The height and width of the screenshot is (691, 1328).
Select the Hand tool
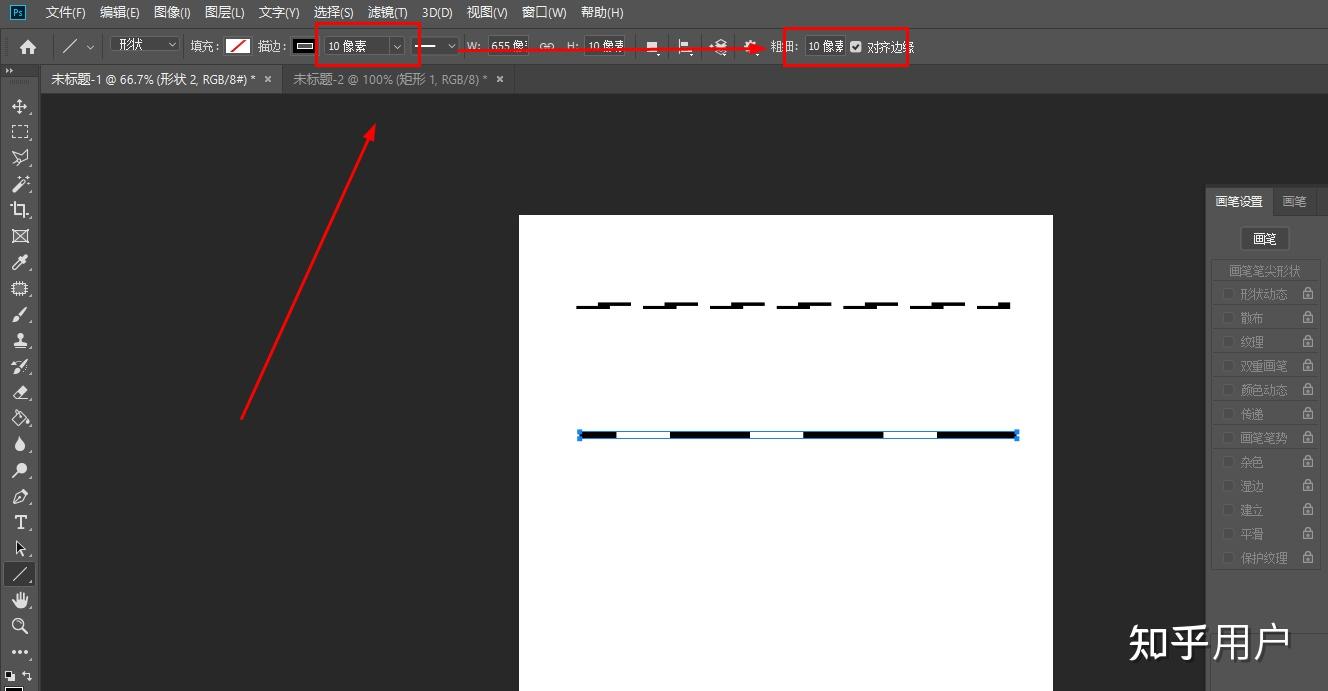19,600
